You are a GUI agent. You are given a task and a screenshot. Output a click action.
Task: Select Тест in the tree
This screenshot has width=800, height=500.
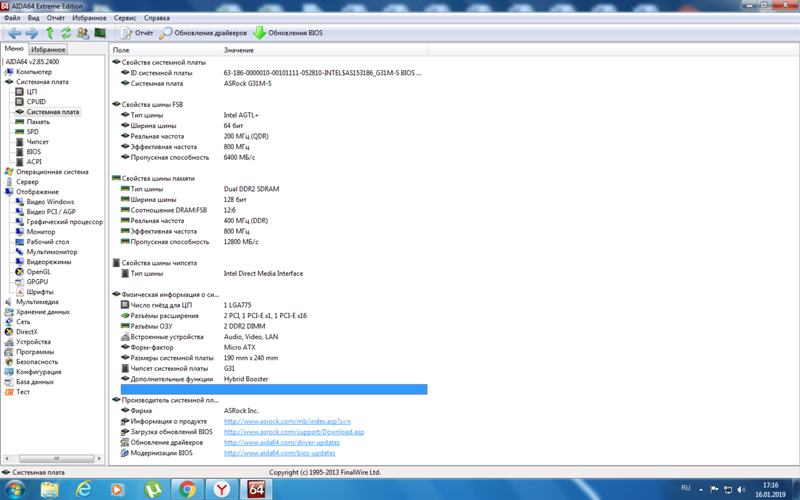(23, 392)
